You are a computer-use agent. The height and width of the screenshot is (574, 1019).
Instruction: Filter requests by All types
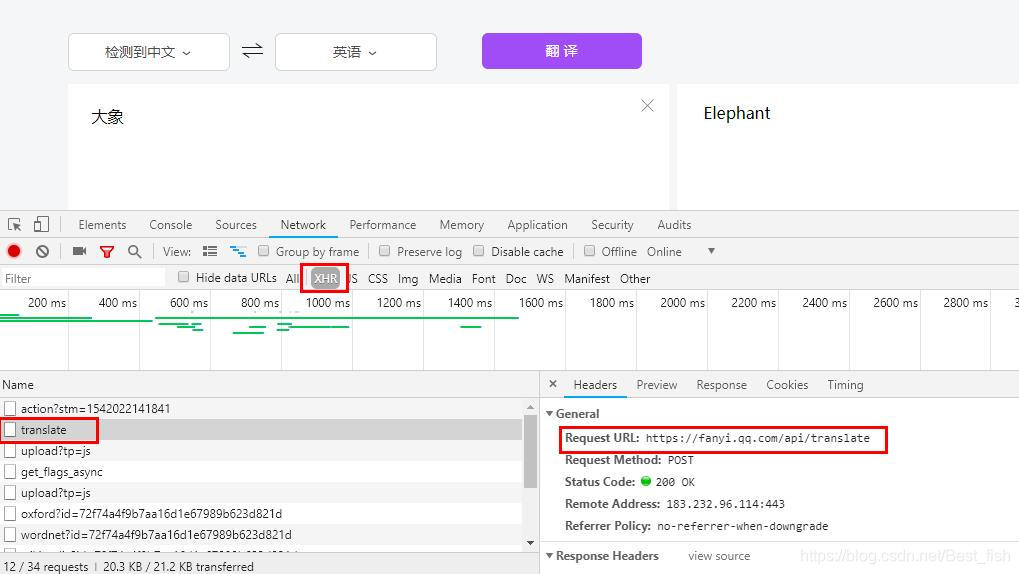[x=292, y=279]
